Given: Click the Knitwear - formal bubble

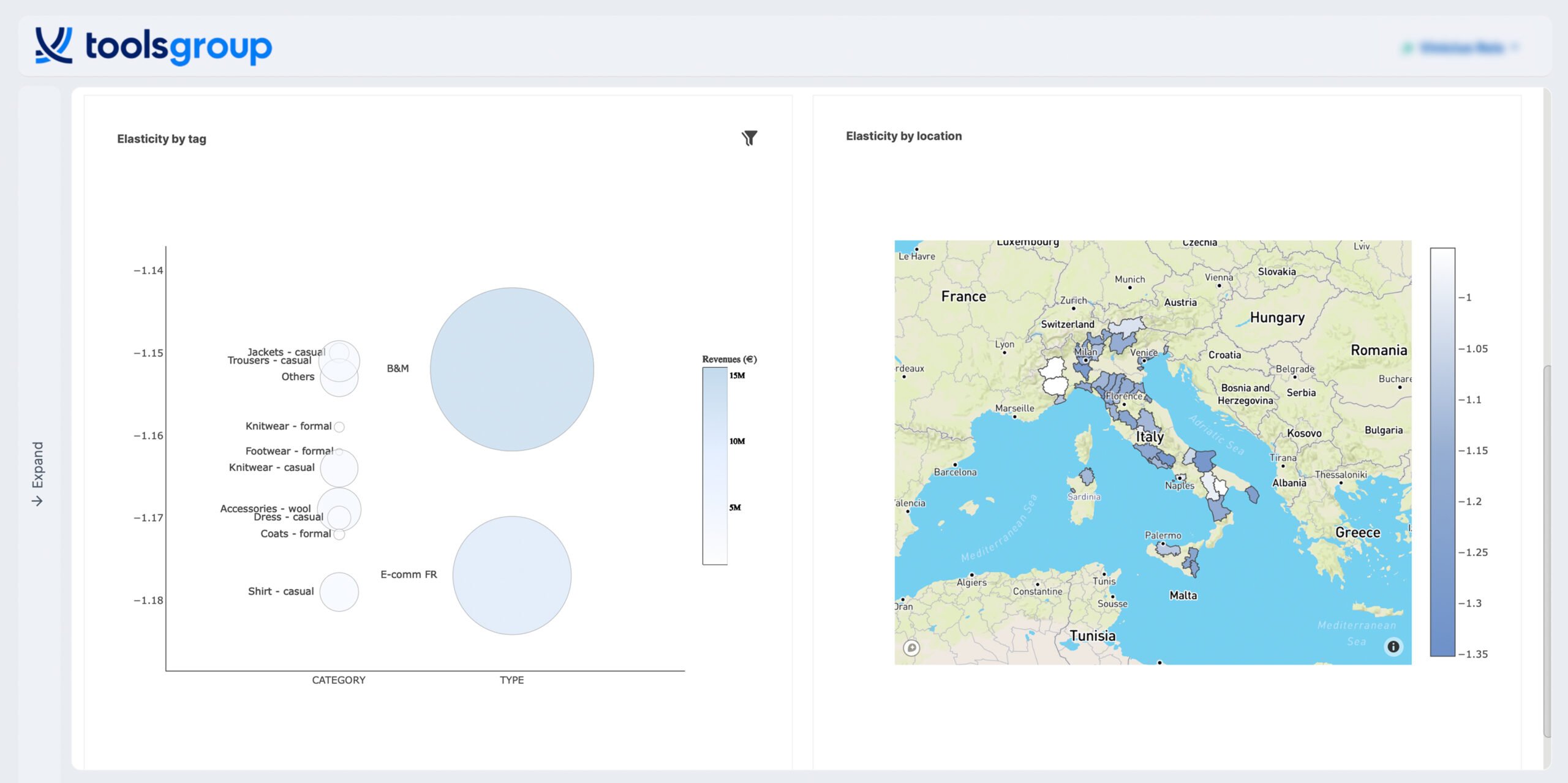Looking at the screenshot, I should (339, 427).
